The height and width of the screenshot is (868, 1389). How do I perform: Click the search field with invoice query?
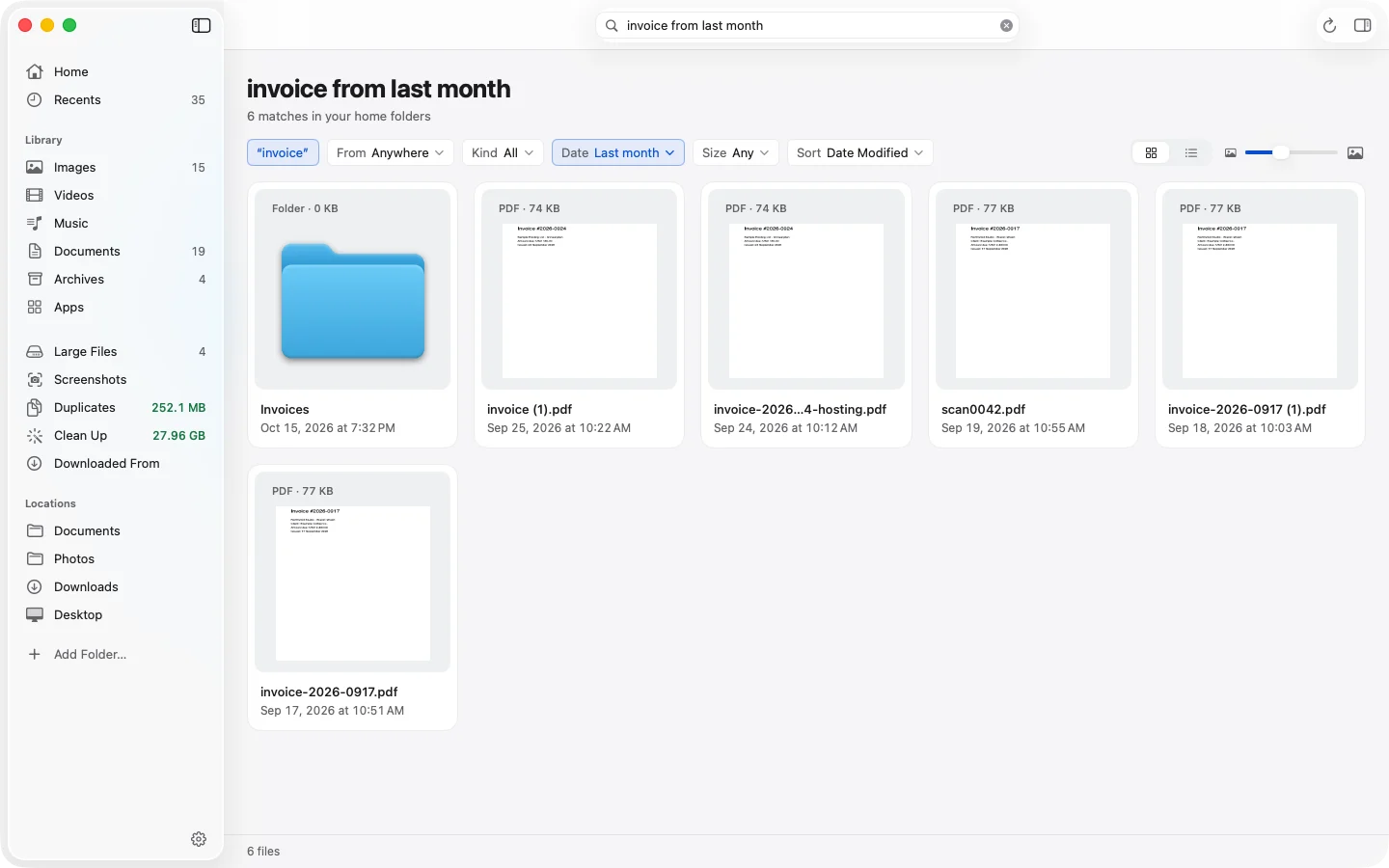(806, 26)
